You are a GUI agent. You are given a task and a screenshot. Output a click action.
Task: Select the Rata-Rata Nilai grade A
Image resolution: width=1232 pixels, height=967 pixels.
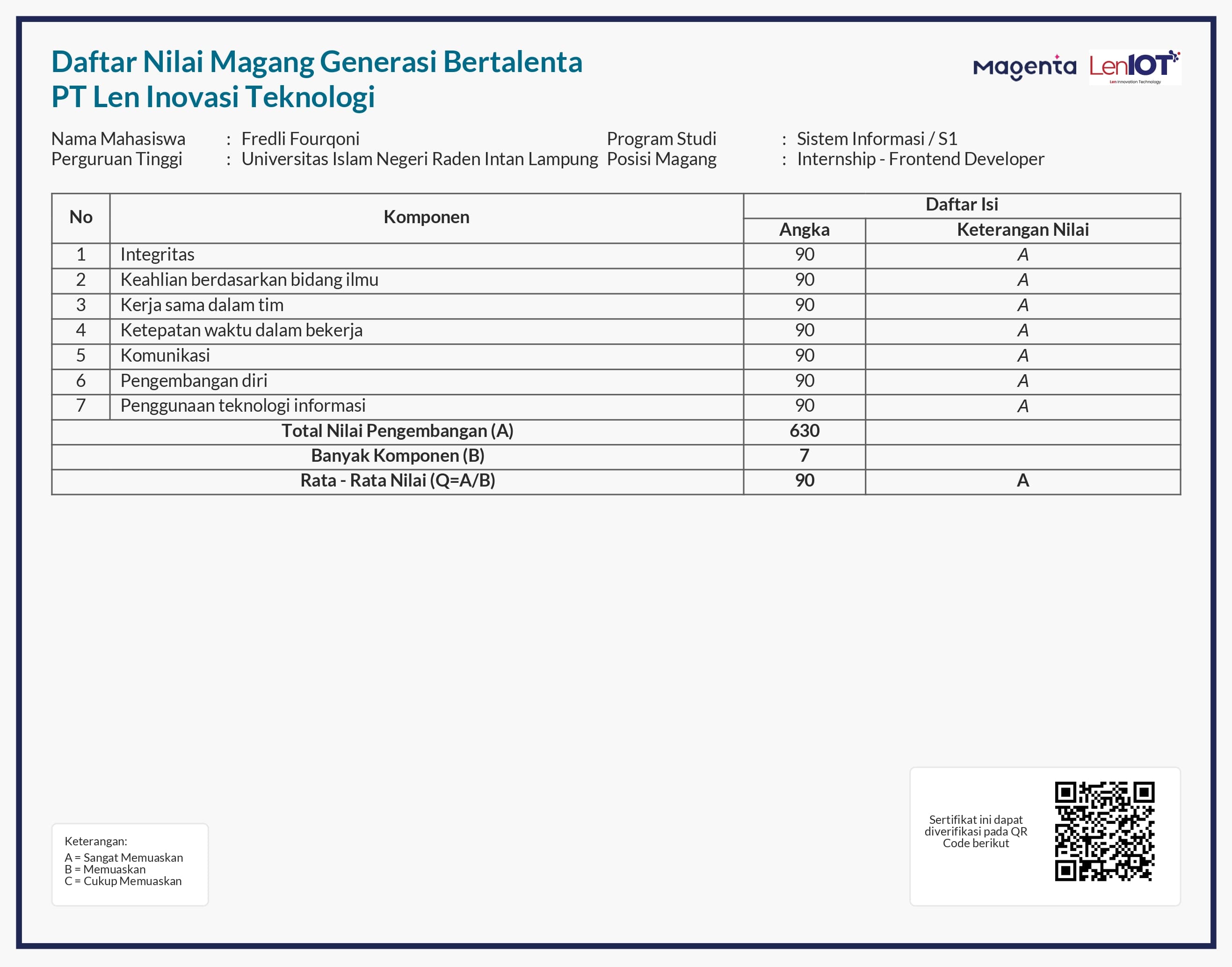pyautogui.click(x=1023, y=480)
